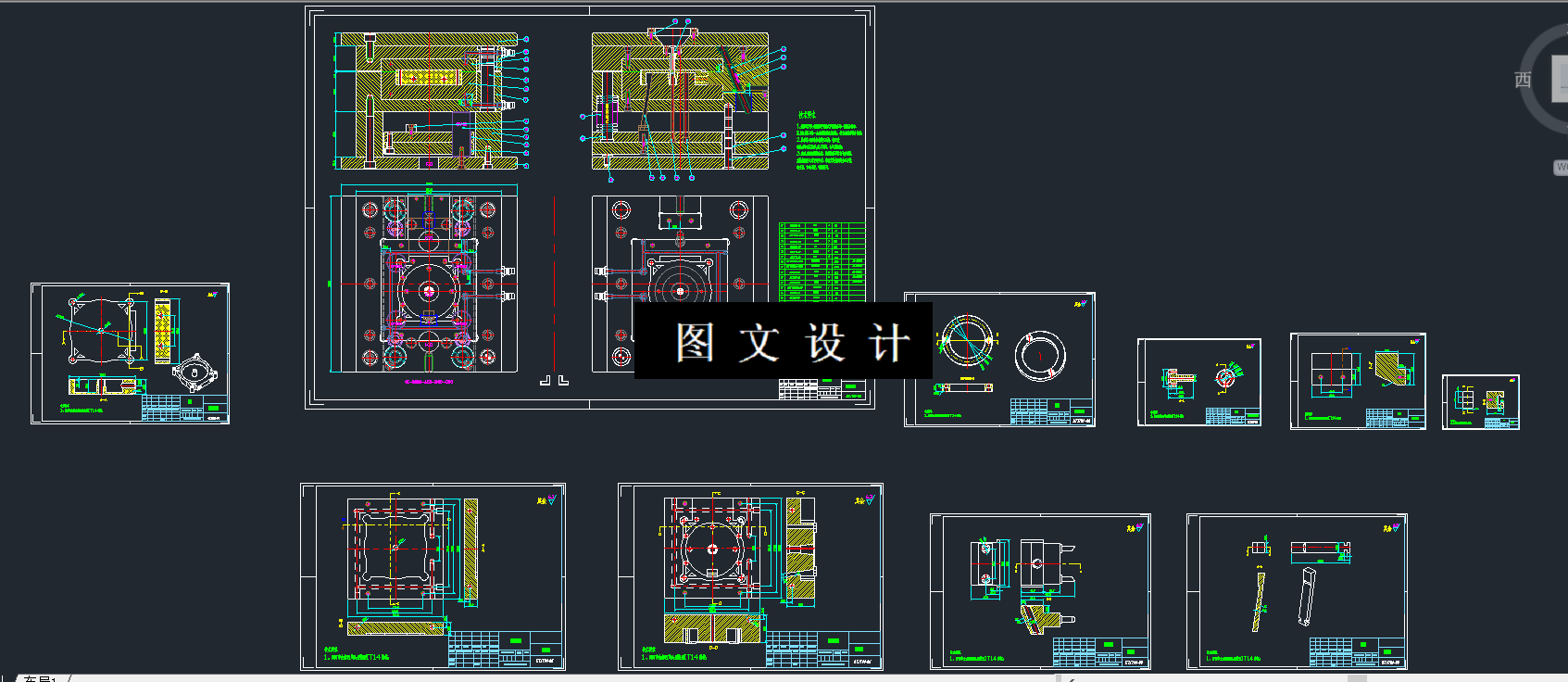Select the drawing sheet showing two ring parts
The height and width of the screenshot is (682, 1568).
click(1000, 360)
